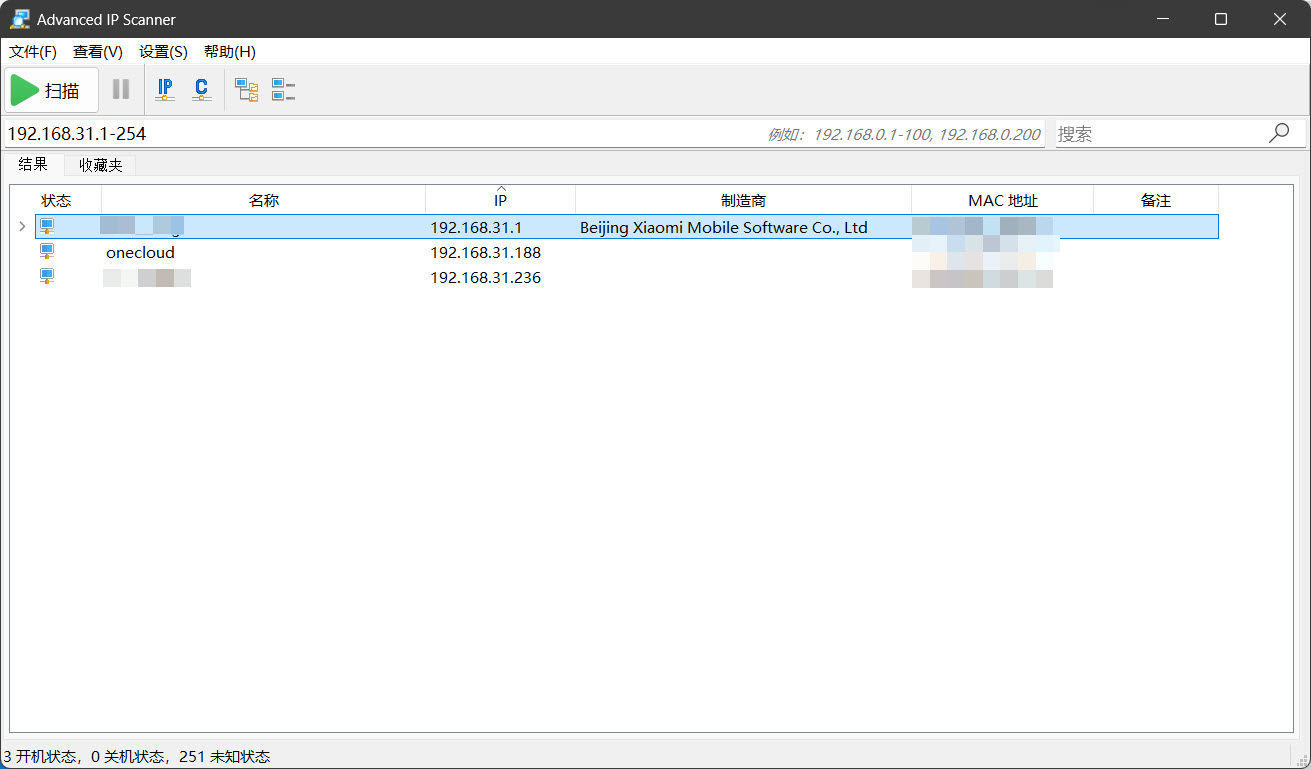Open the 帮助(H) menu

(x=229, y=52)
